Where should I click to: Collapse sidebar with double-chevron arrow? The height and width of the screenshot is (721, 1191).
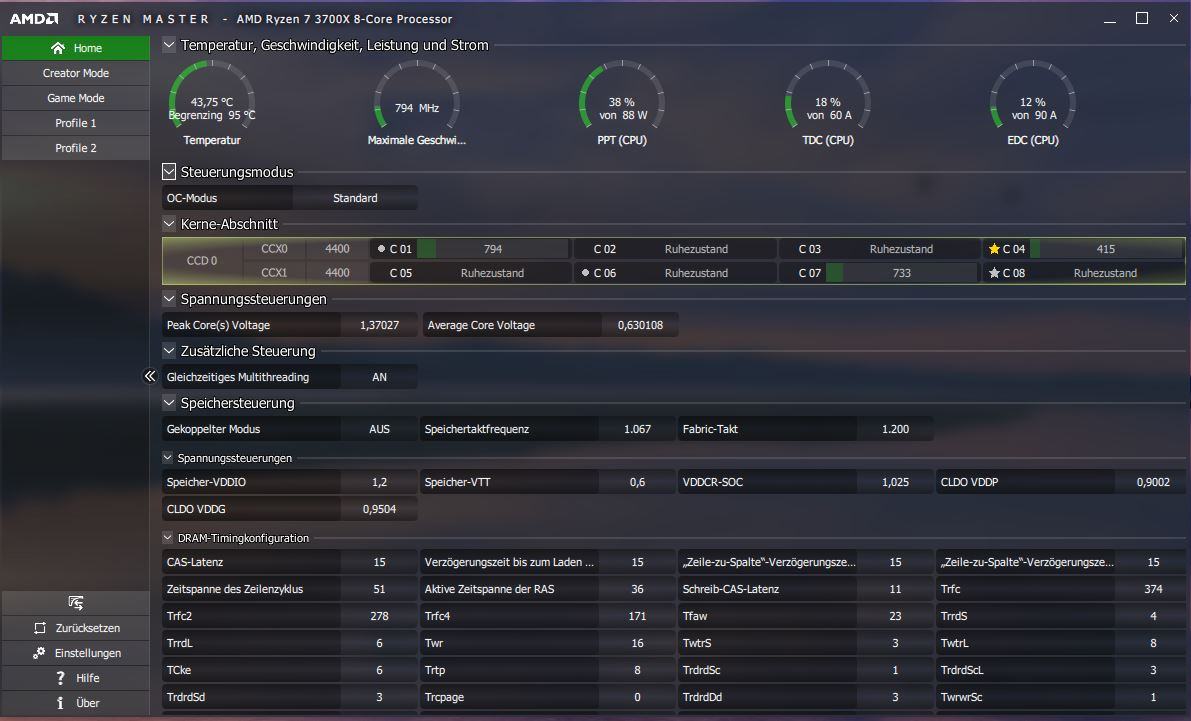150,376
